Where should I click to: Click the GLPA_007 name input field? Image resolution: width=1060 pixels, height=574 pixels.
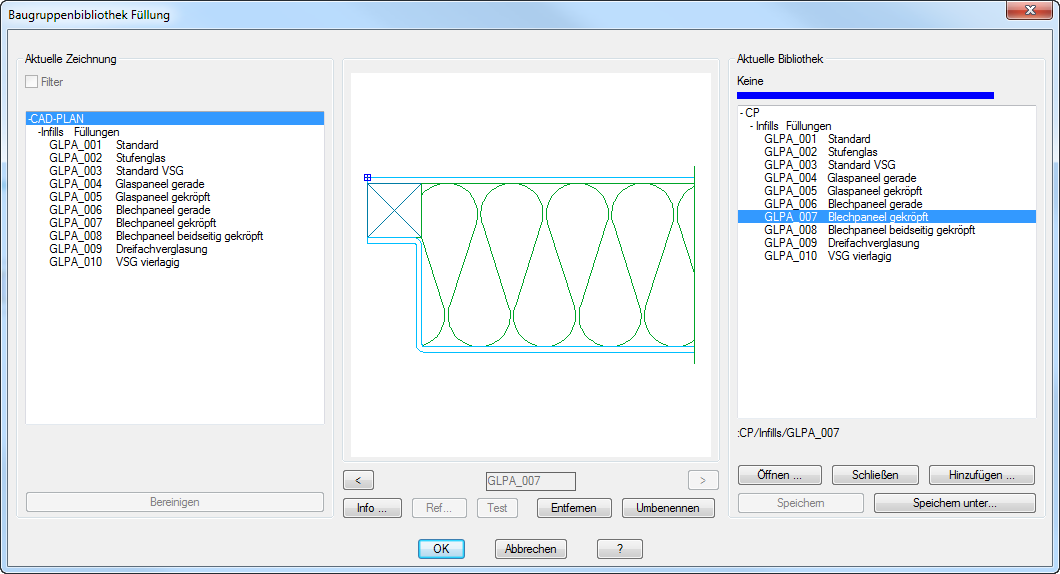tap(530, 481)
